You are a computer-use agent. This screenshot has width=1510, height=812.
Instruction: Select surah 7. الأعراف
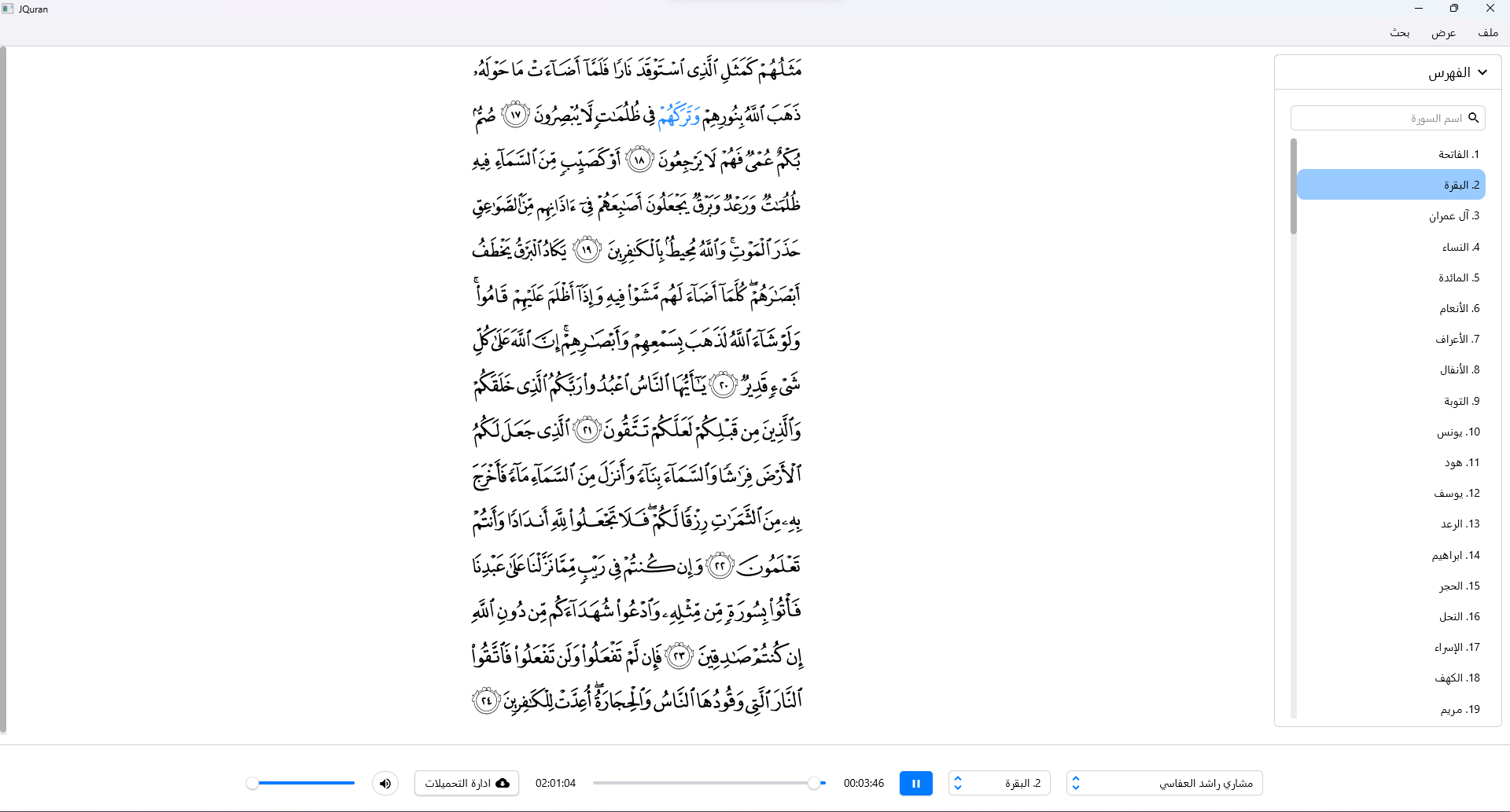[1390, 339]
